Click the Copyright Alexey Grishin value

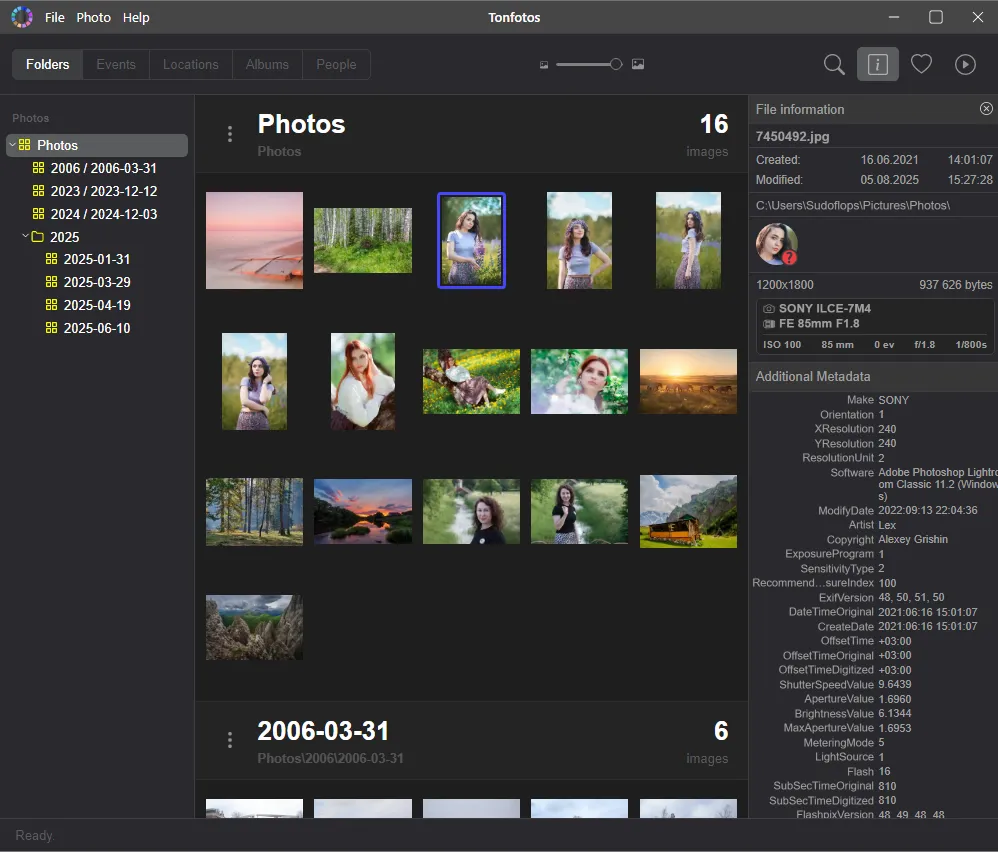point(913,540)
